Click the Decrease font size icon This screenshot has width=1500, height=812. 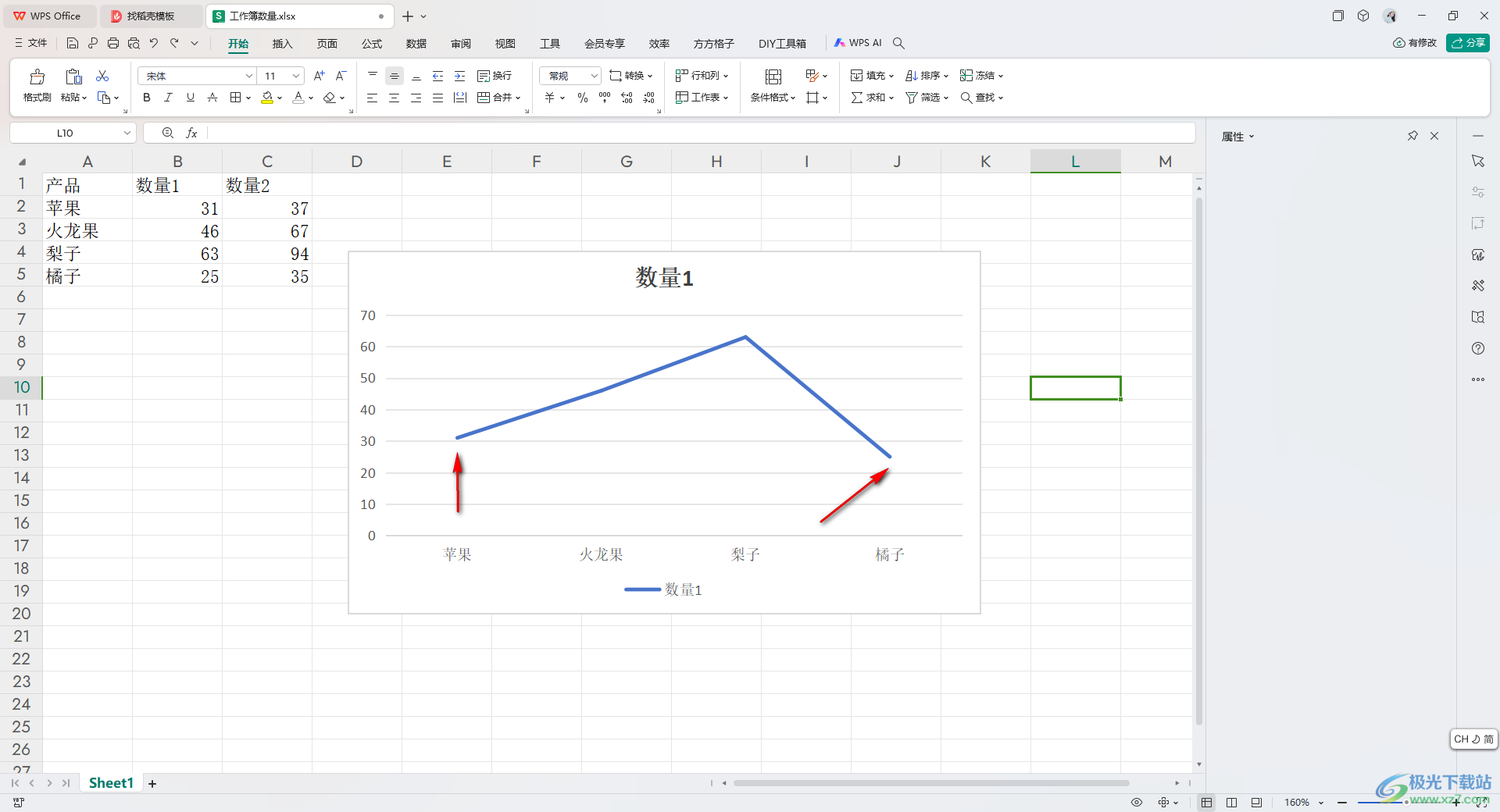tap(341, 76)
